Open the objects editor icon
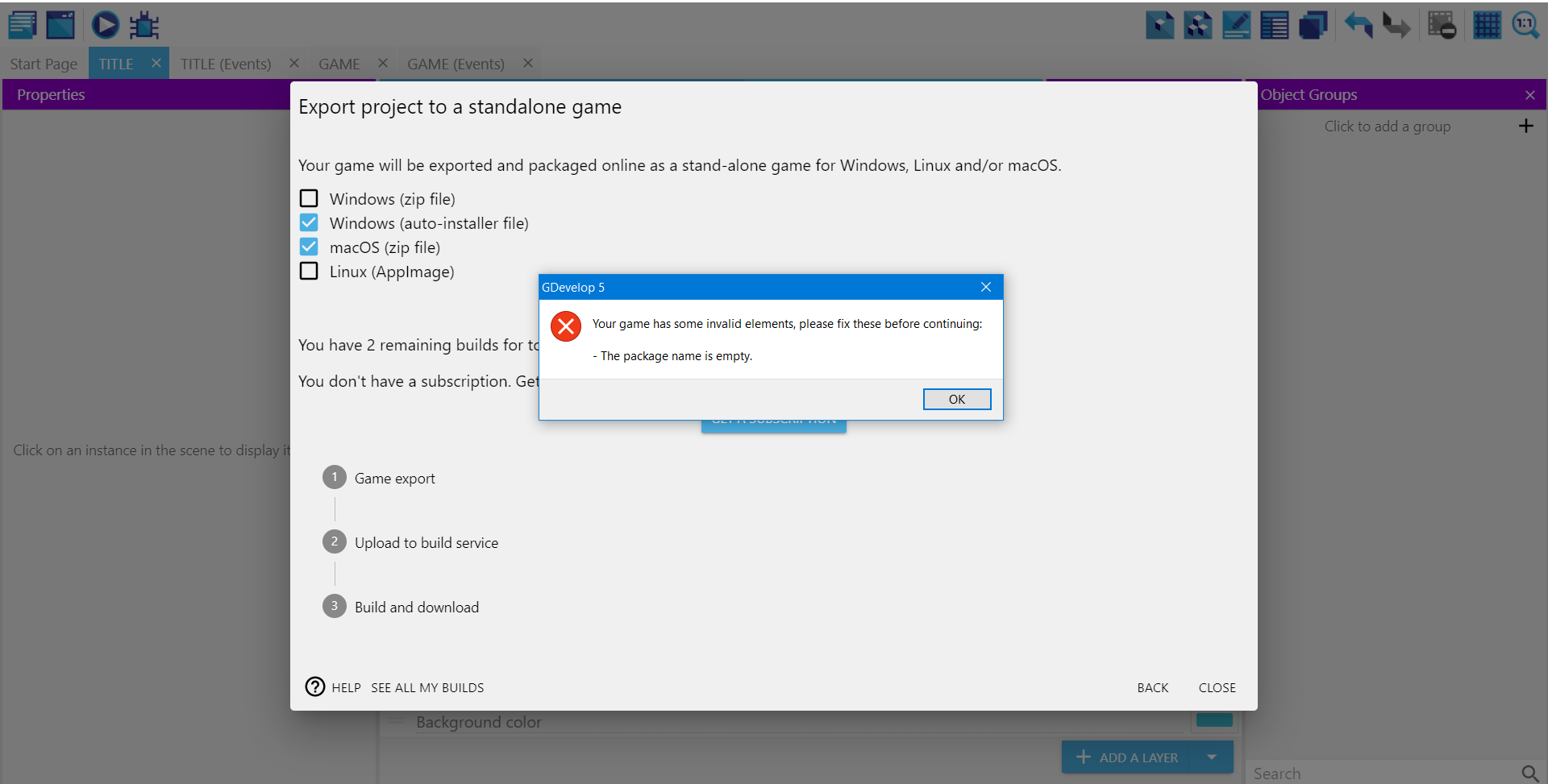Viewport: 1548px width, 784px height. [x=1159, y=26]
